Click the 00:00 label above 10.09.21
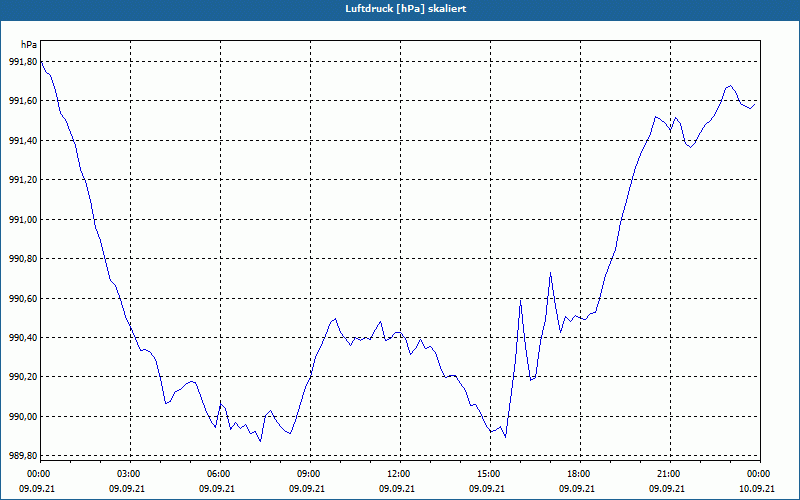The image size is (800, 500). click(760, 474)
